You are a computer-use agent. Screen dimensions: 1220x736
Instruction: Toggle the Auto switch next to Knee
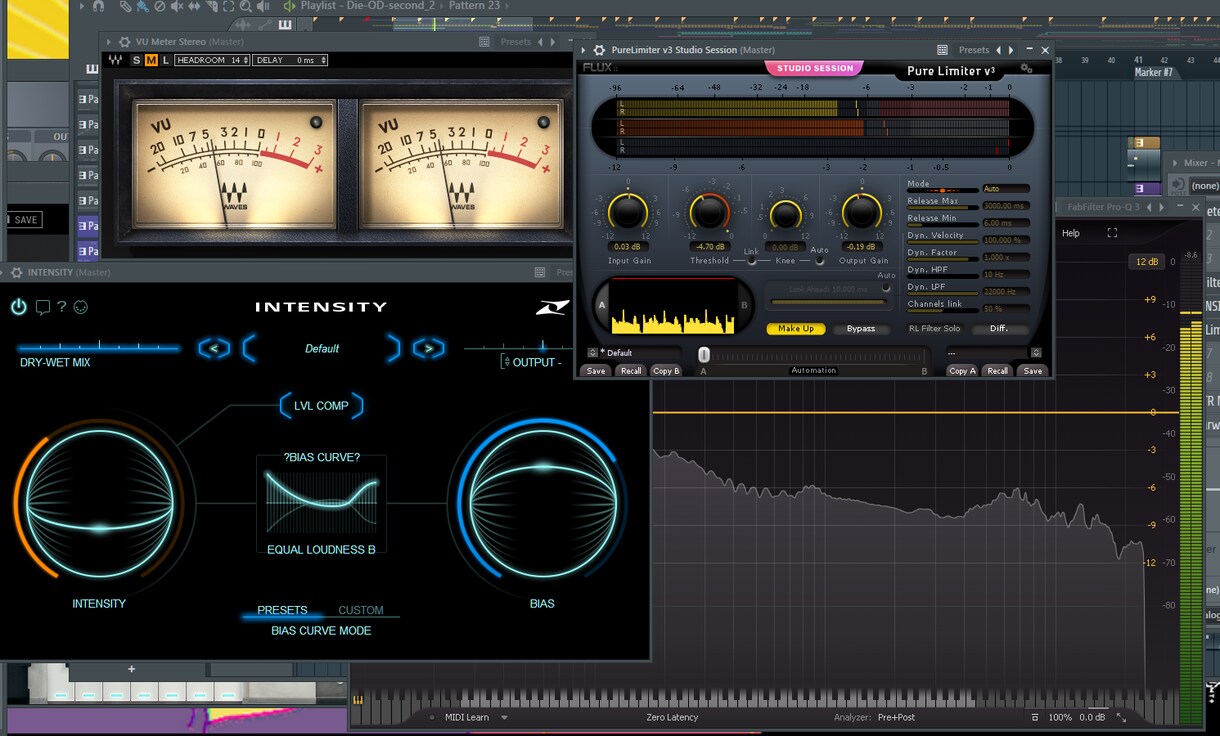(819, 260)
